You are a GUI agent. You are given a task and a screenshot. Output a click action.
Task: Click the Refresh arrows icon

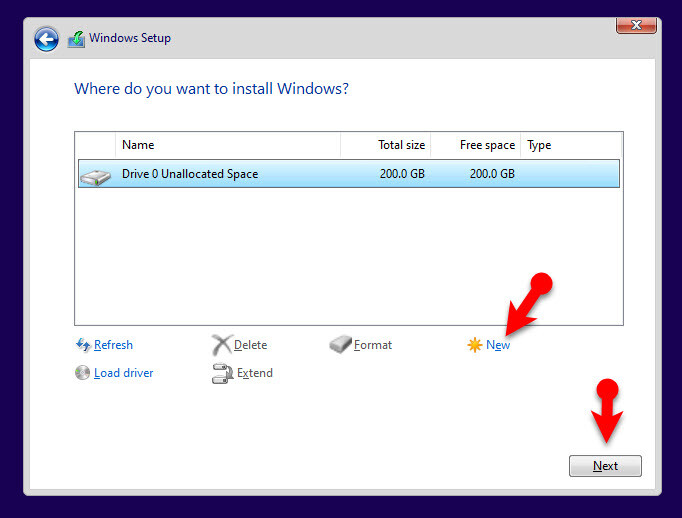(x=83, y=345)
